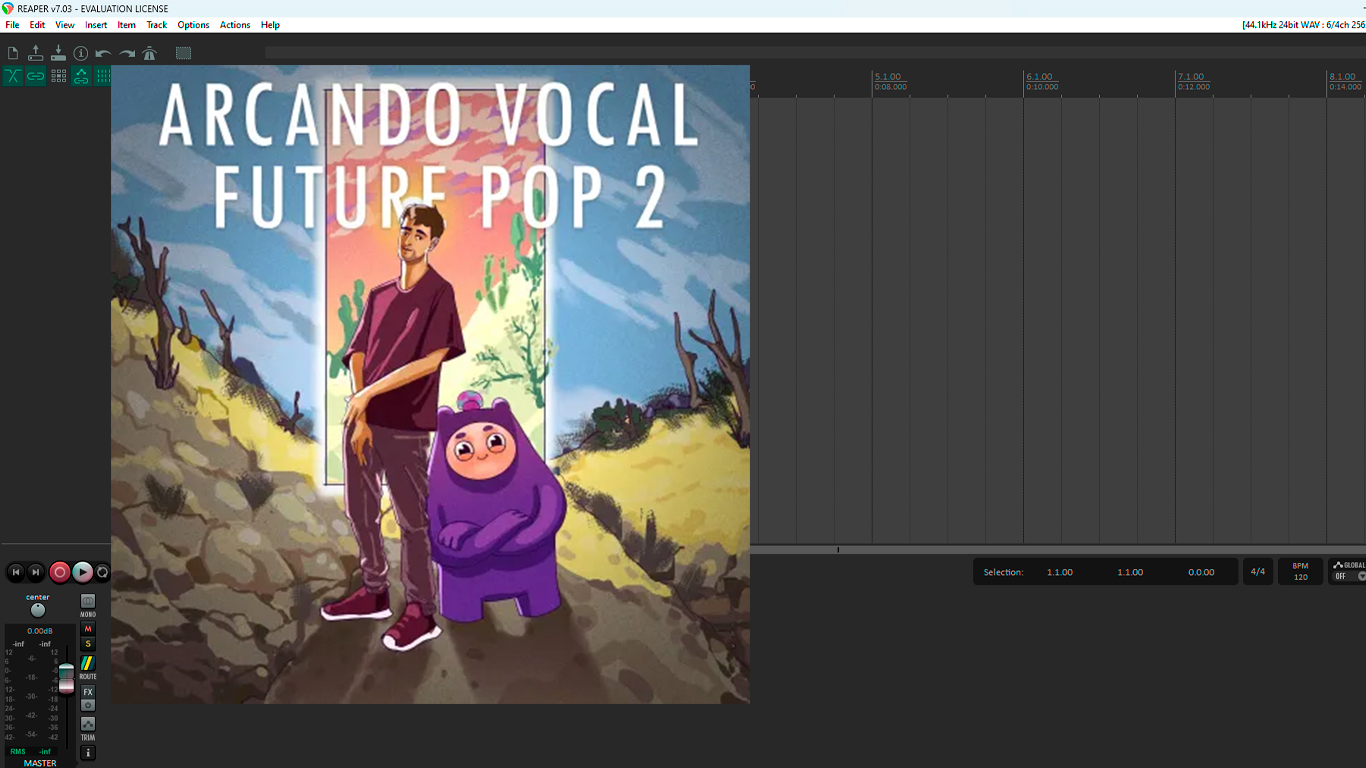Go to project end transport button

[x=36, y=572]
